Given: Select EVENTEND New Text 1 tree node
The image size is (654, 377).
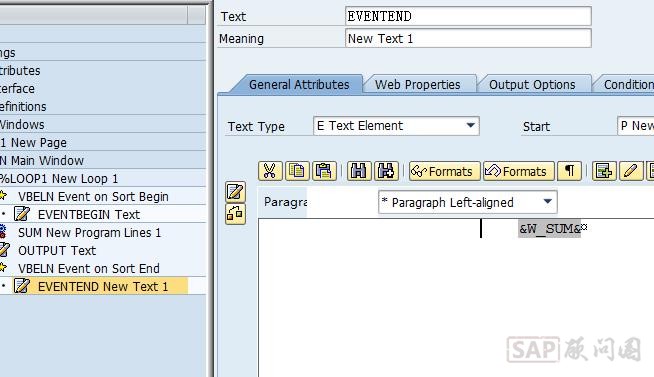Looking at the screenshot, I should (103, 287).
